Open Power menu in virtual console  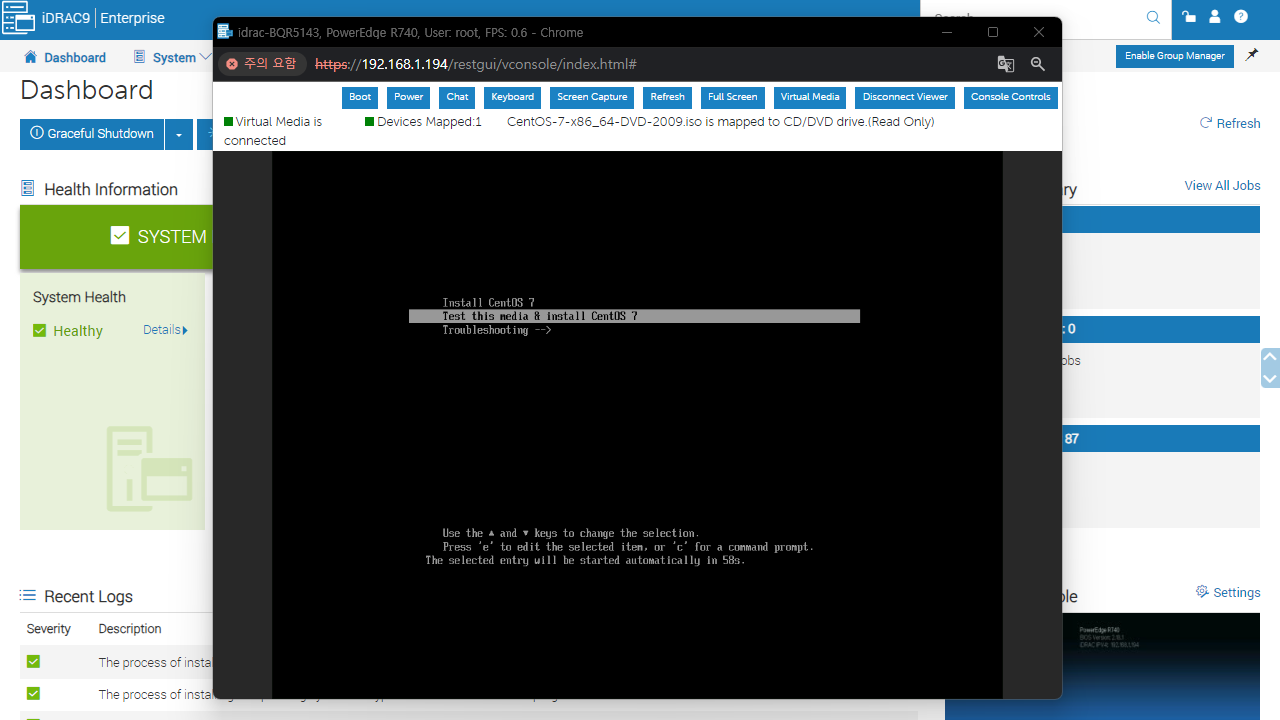408,97
